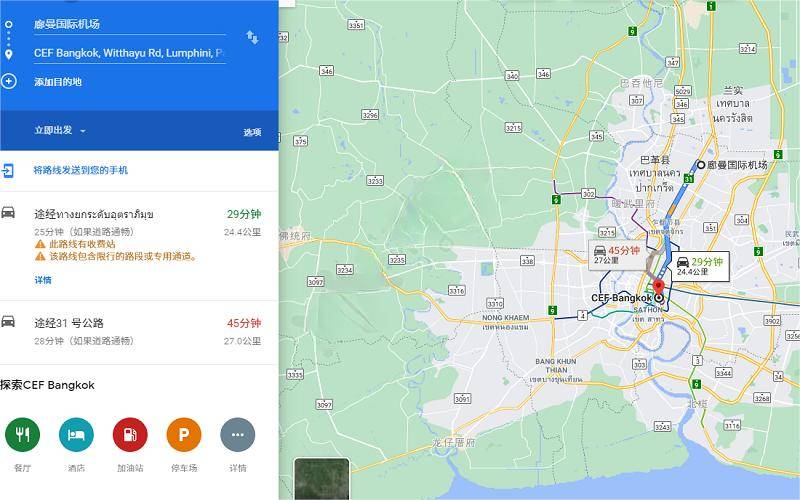The width and height of the screenshot is (800, 500).
Task: Select the Hotels bed icon
Action: click(77, 435)
